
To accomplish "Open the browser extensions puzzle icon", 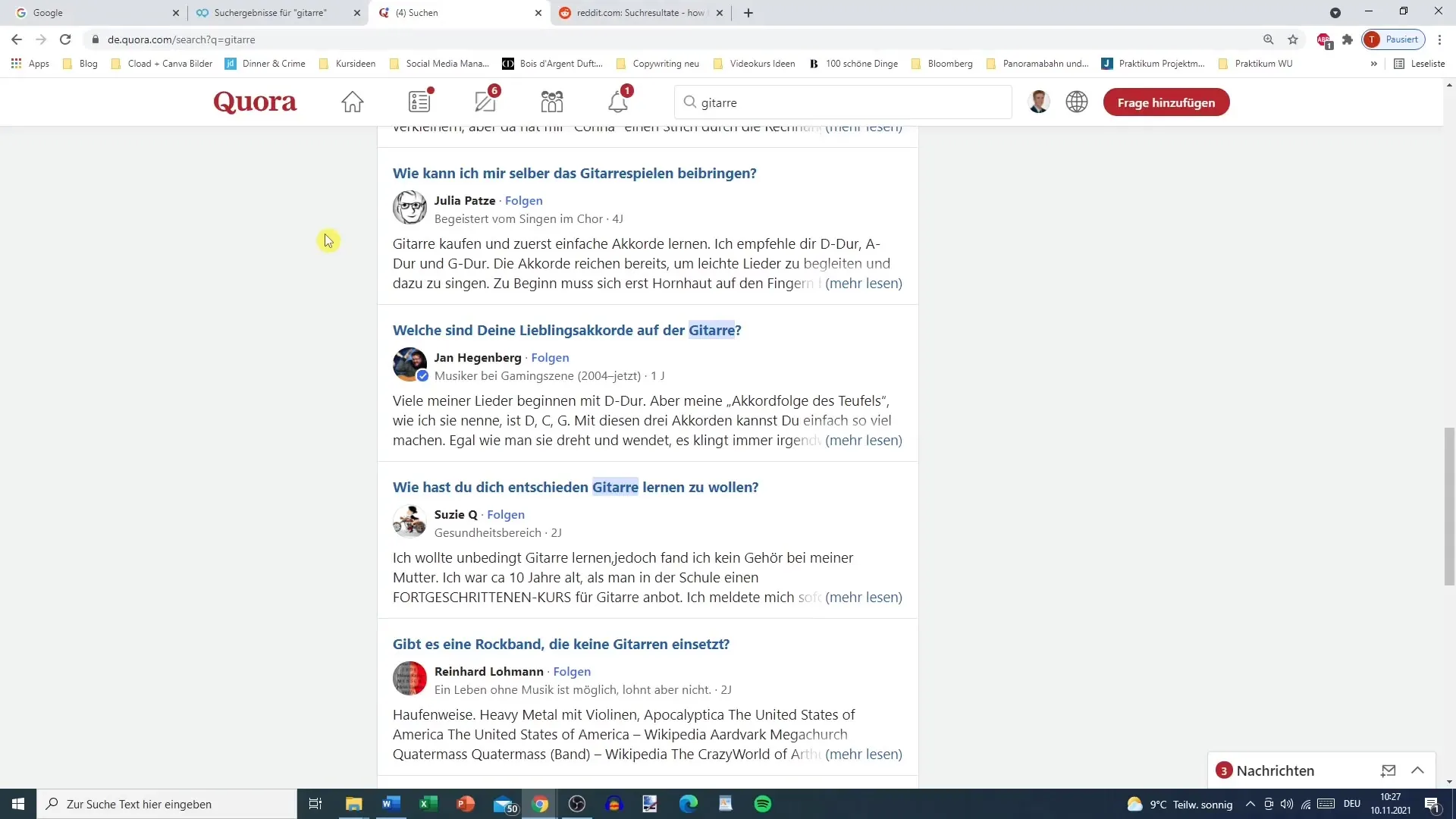I will pos(1348,39).
